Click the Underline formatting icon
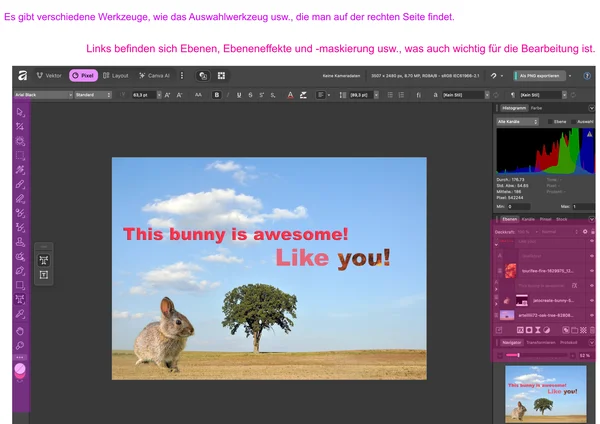The image size is (600, 424). pos(239,95)
